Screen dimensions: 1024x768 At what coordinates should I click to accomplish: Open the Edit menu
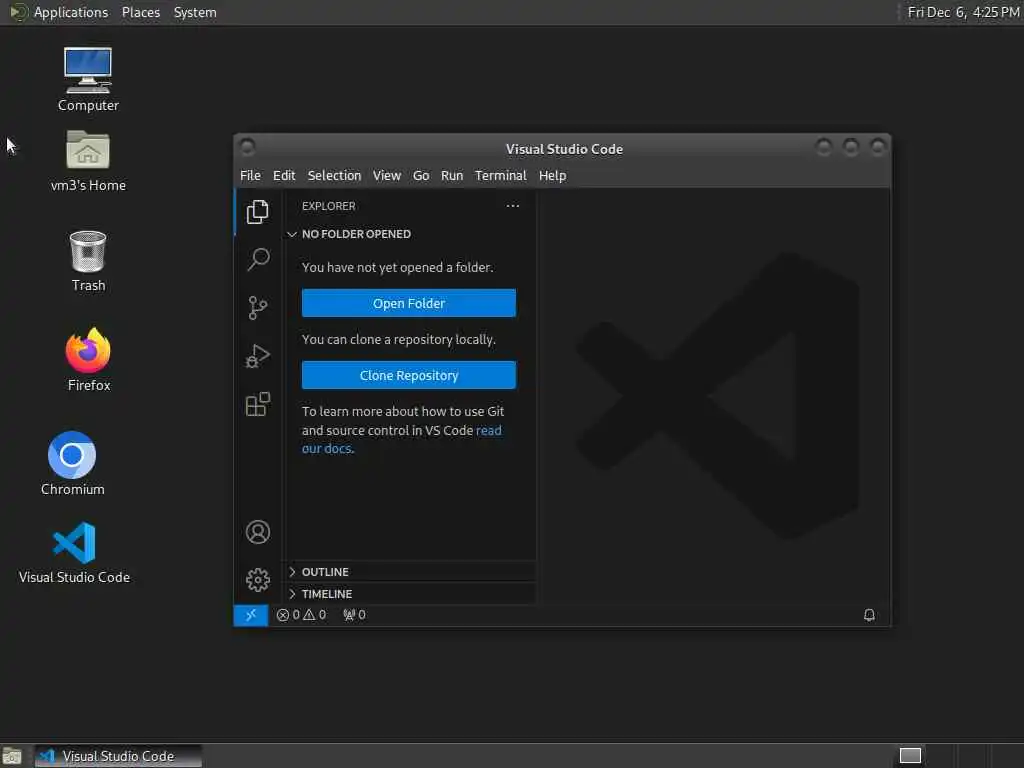tap(284, 176)
